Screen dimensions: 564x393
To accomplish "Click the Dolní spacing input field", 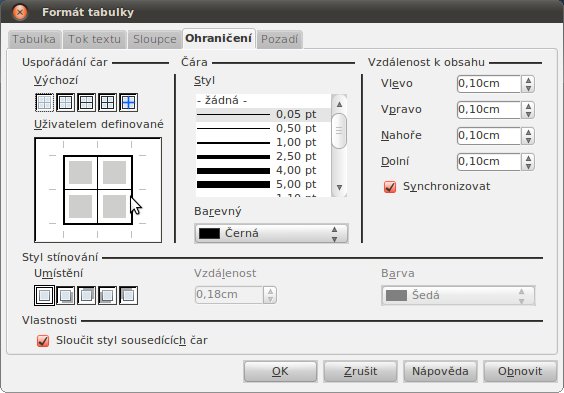I will point(489,162).
